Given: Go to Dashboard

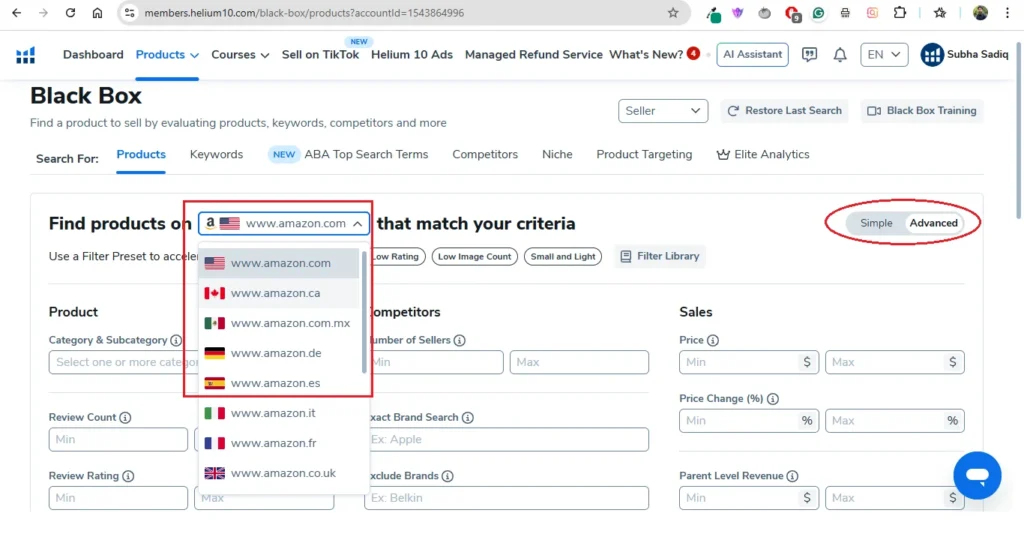Looking at the screenshot, I should pos(93,55).
